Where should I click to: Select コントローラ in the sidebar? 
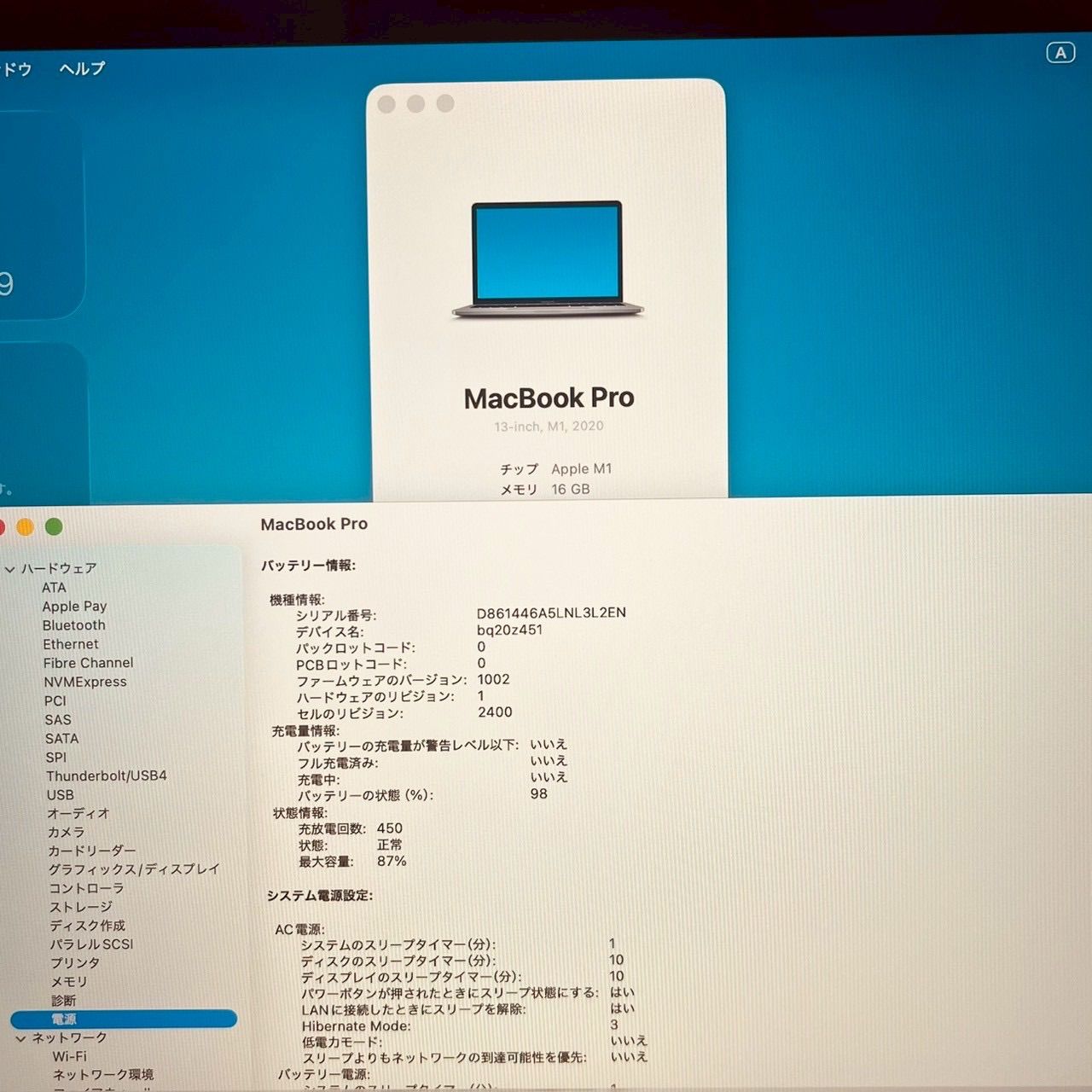click(86, 888)
